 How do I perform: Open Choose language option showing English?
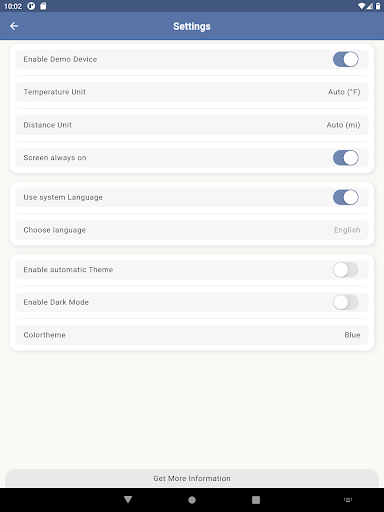tap(192, 230)
